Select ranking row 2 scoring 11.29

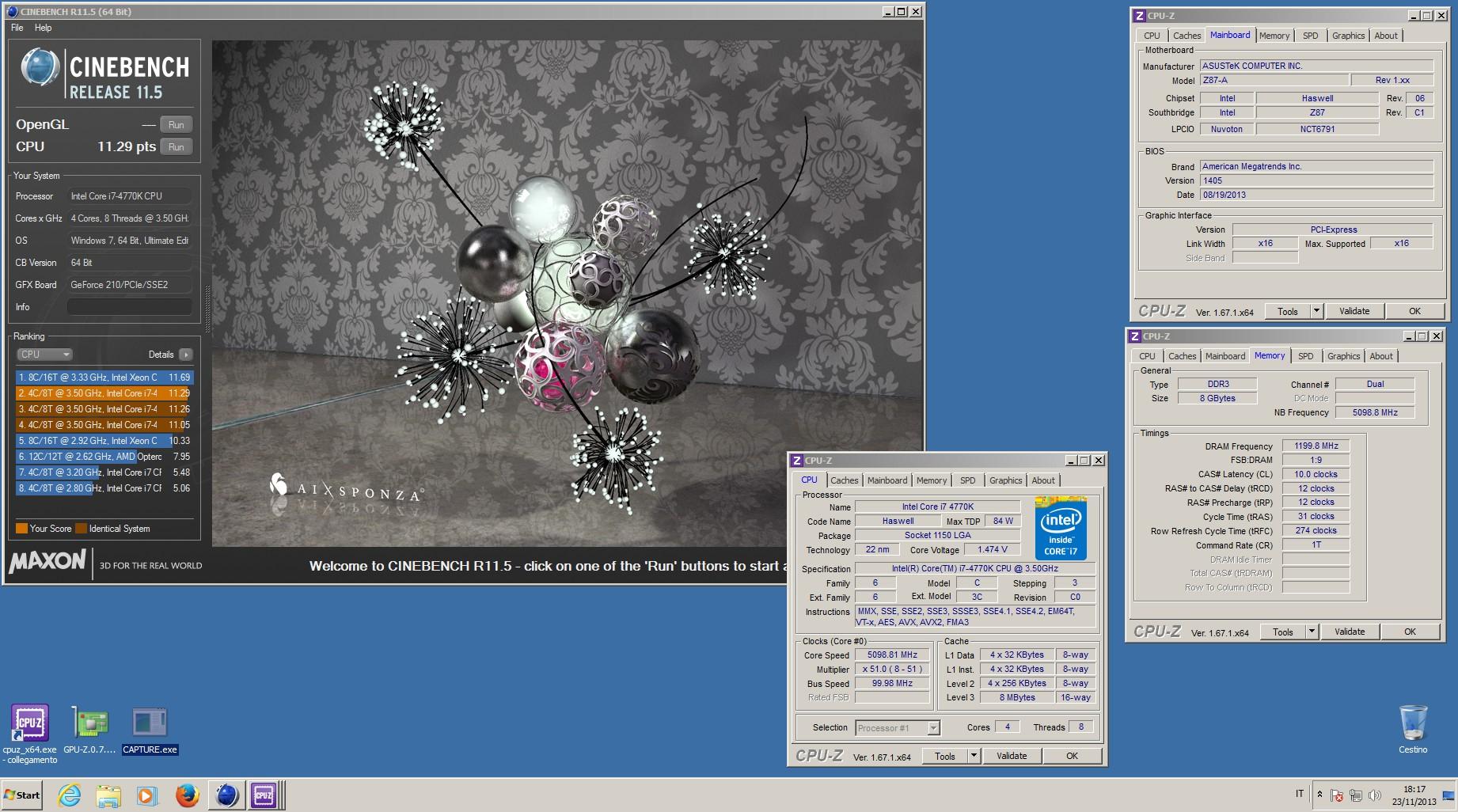104,393
